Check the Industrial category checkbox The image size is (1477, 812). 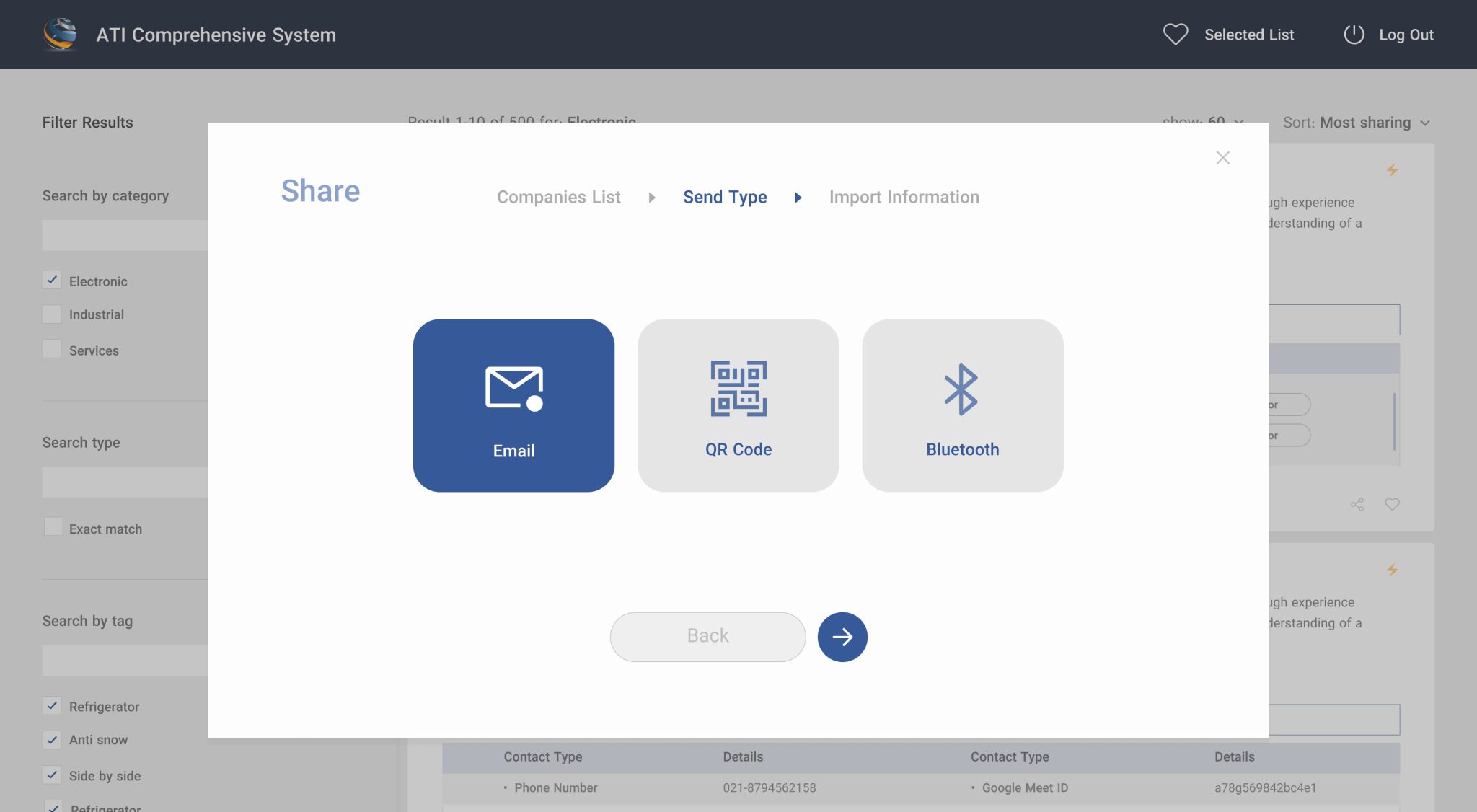pos(52,314)
